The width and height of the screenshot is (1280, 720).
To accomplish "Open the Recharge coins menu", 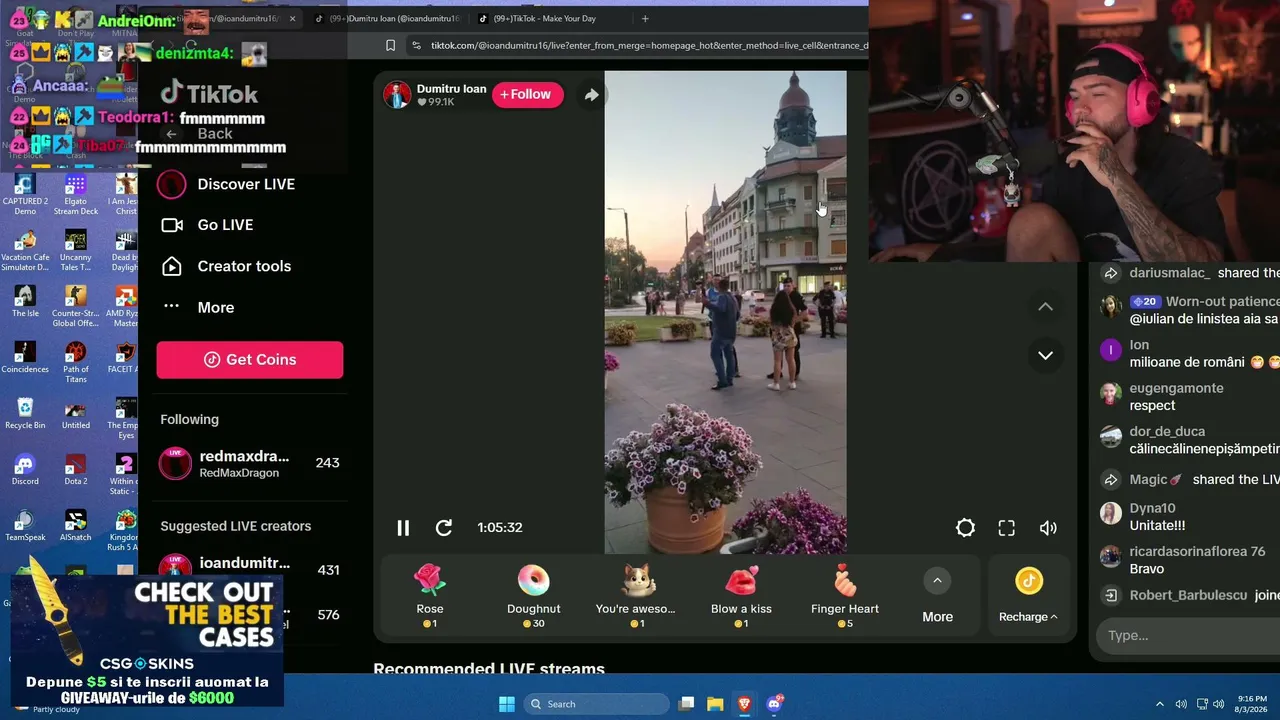I will click(x=1028, y=597).
